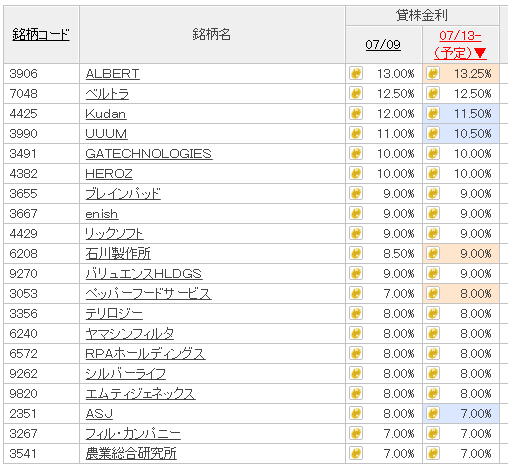Open Kudan stock link
This screenshot has height=468, width=508.
tap(106, 114)
